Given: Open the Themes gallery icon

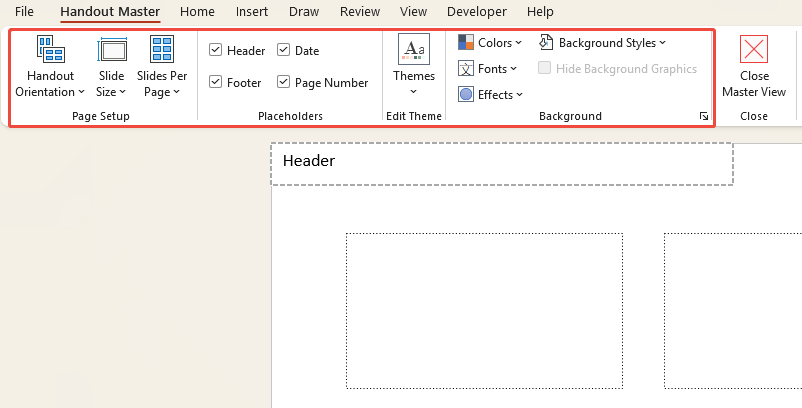Looking at the screenshot, I should 414,49.
